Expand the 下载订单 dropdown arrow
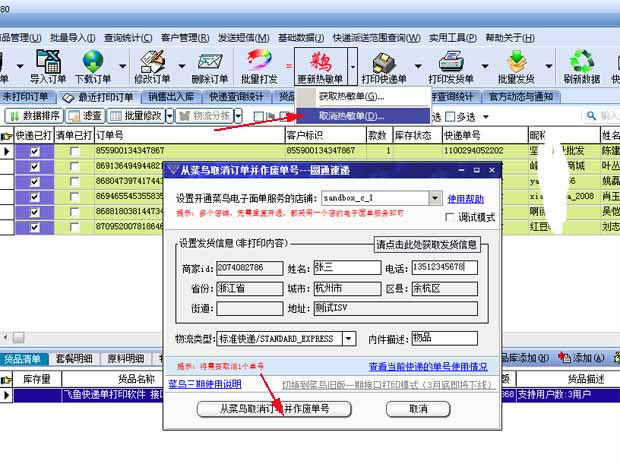Image resolution: width=620 pixels, height=467 pixels. pyautogui.click(x=123, y=66)
